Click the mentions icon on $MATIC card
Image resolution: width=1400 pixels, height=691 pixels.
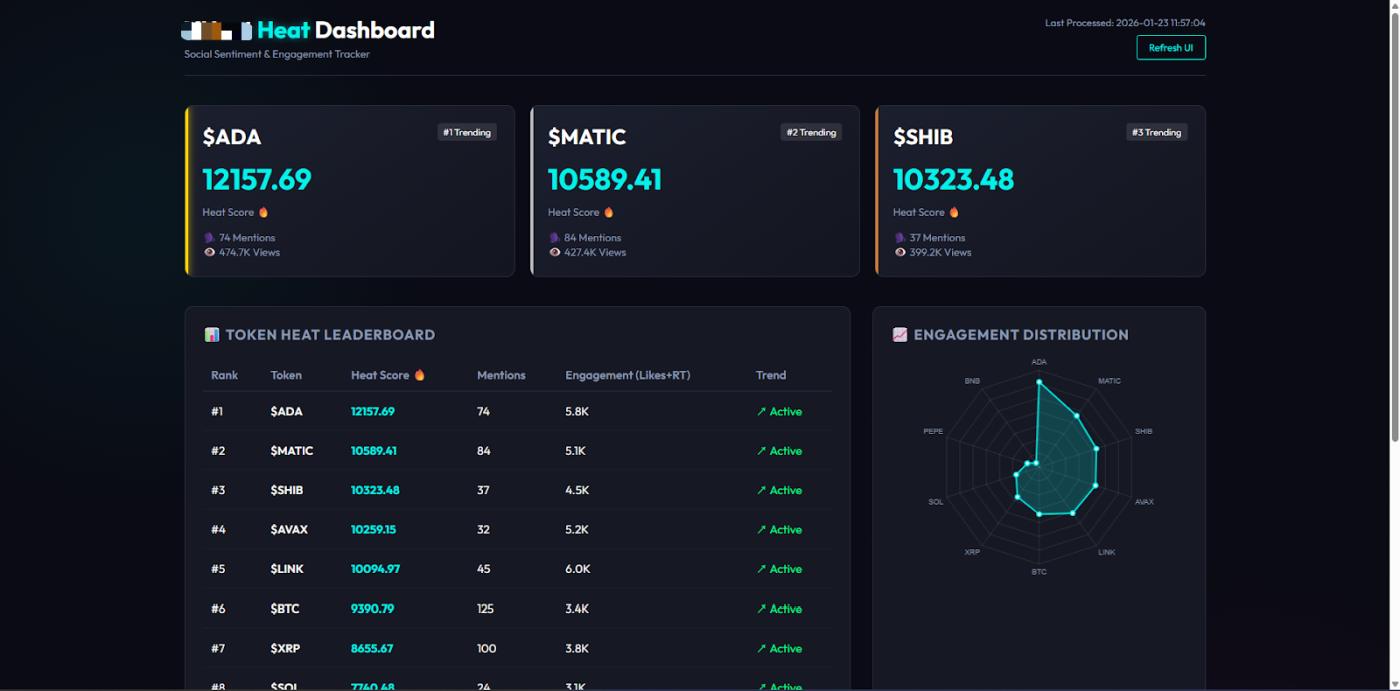coord(555,238)
